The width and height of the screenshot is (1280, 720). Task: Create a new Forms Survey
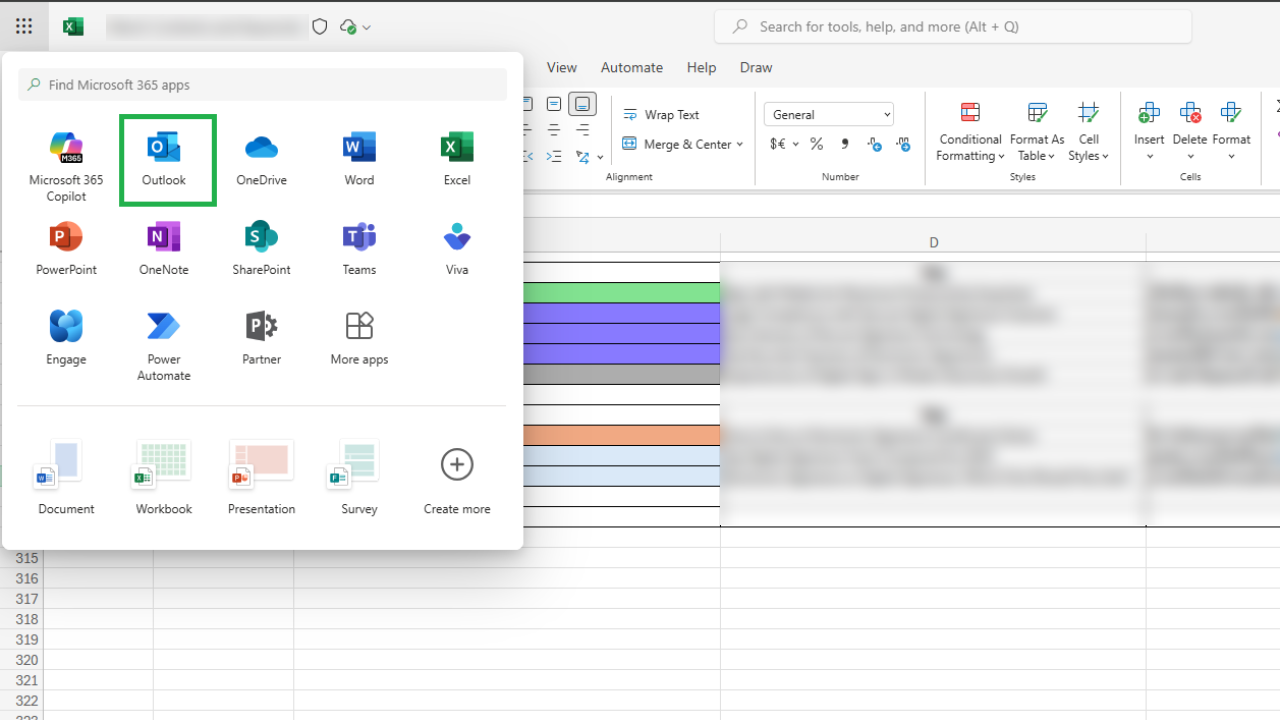pyautogui.click(x=359, y=478)
